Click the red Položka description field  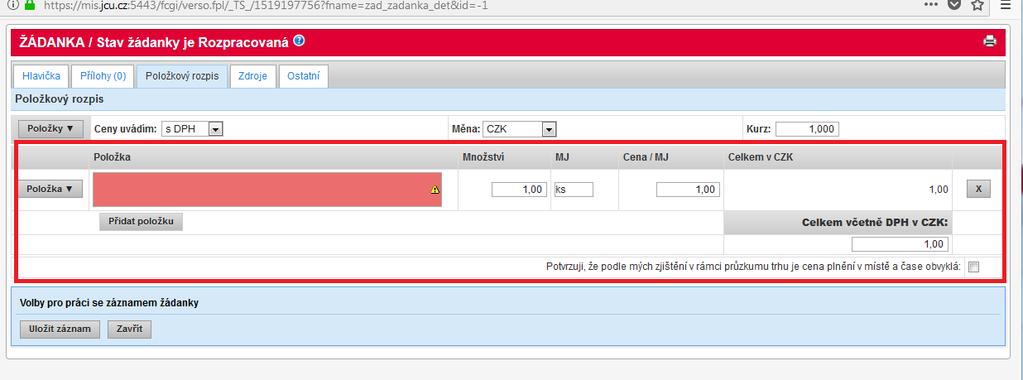[267, 189]
